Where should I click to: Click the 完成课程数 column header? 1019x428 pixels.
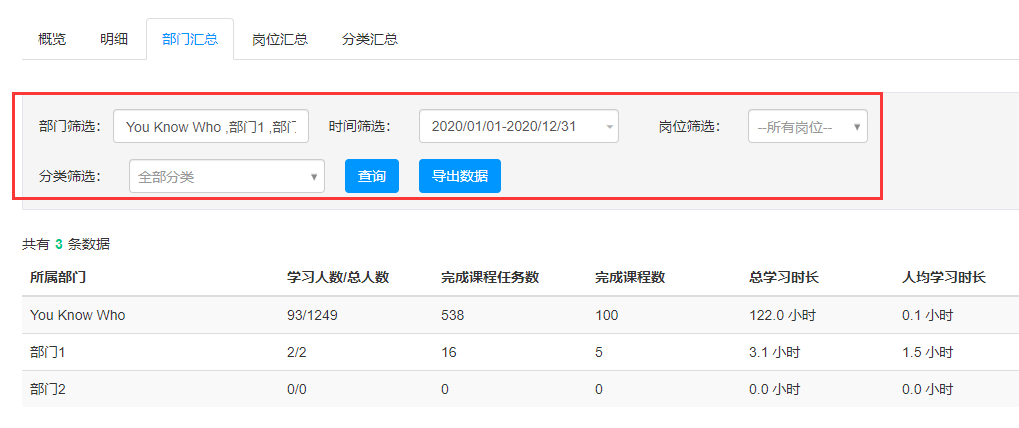click(x=630, y=277)
